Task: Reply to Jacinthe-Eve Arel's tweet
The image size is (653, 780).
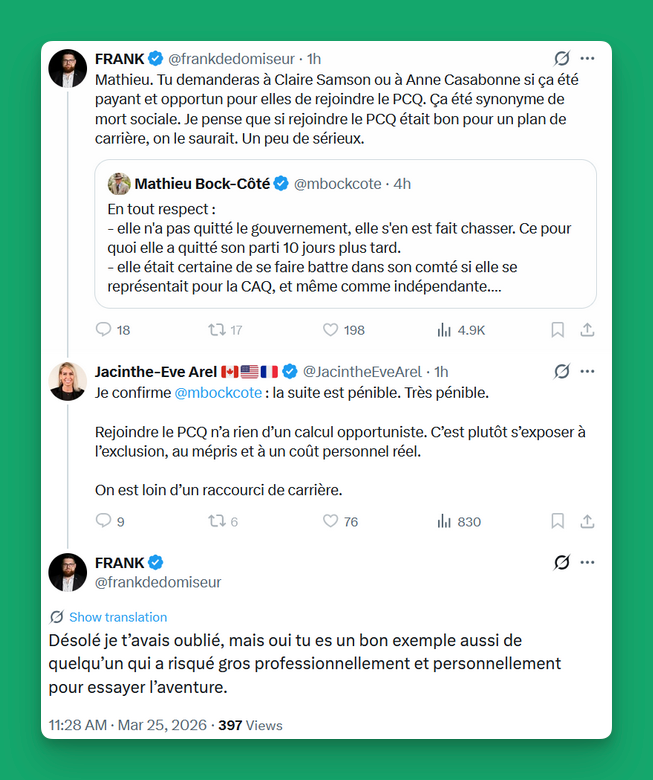Action: tap(104, 521)
